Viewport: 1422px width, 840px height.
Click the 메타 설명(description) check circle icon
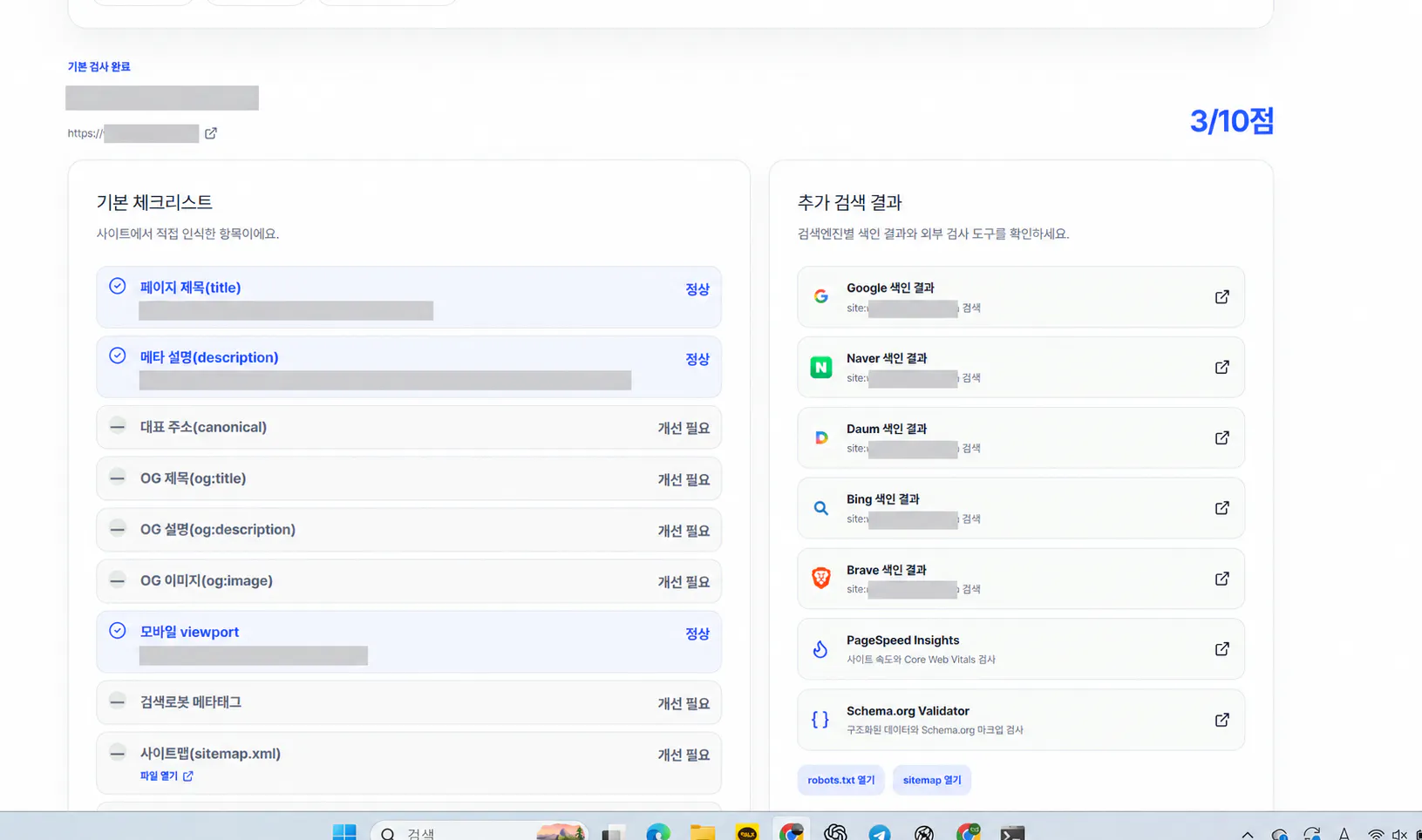[x=118, y=356]
